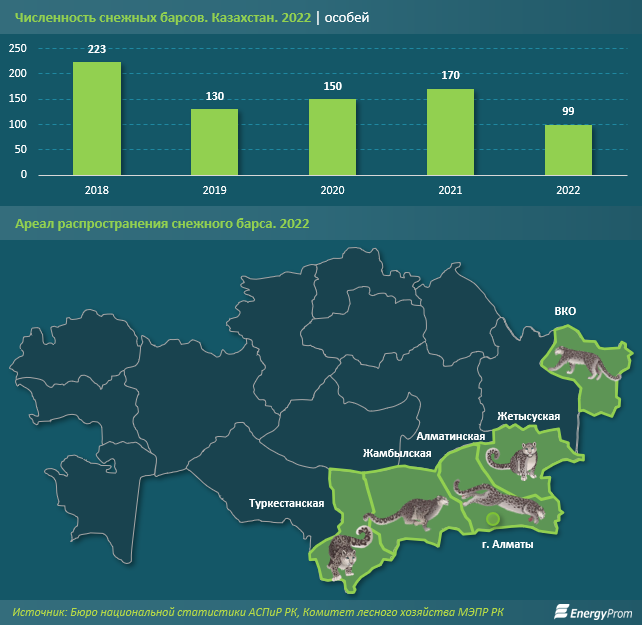This screenshot has height=625, width=642.
Task: Click the Жетысуская region label
Action: [528, 417]
